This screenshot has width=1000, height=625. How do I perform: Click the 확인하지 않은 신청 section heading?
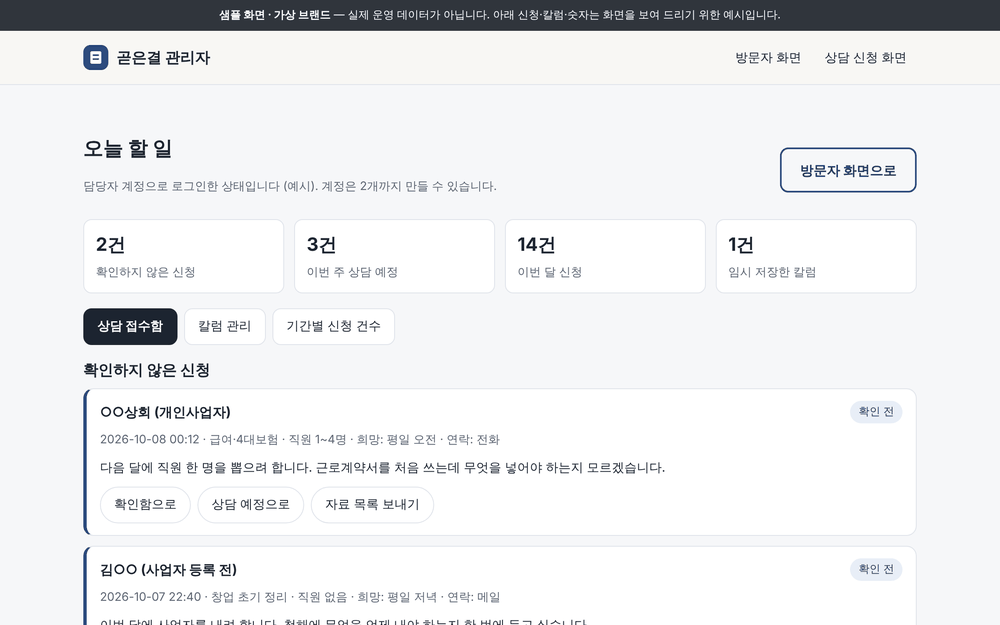[x=147, y=371]
